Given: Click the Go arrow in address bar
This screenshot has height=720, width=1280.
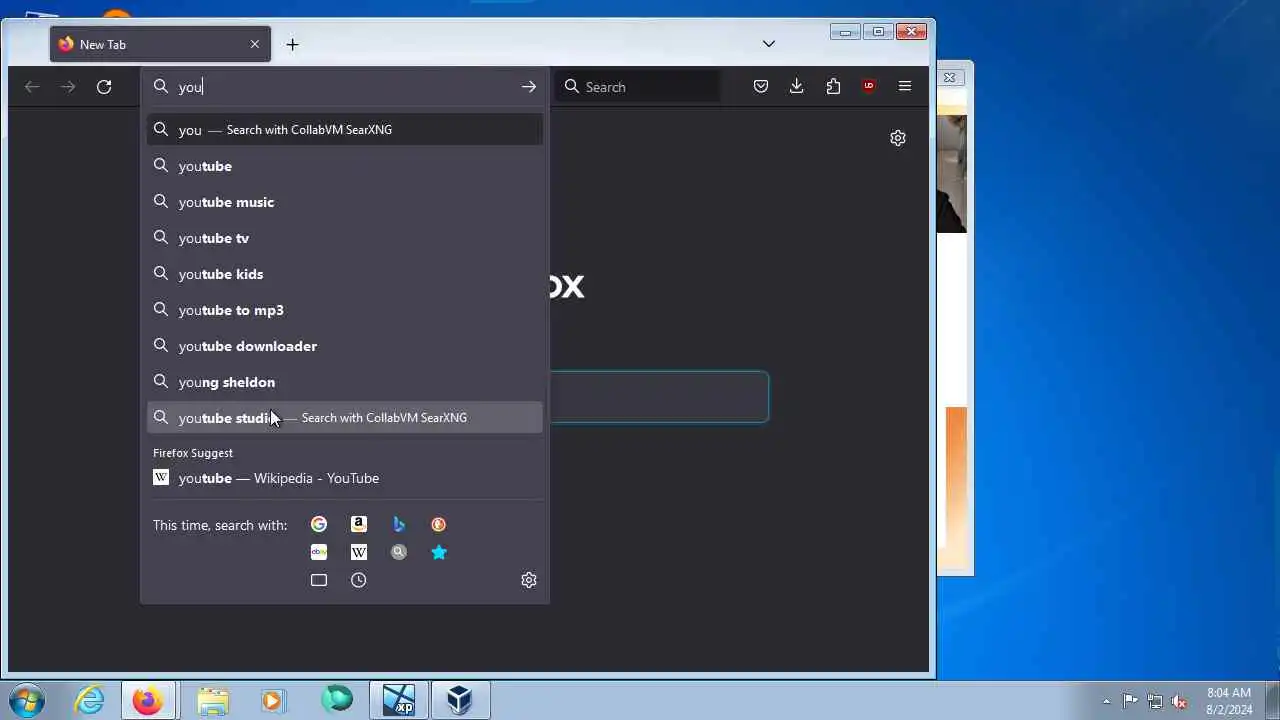Looking at the screenshot, I should (x=528, y=87).
